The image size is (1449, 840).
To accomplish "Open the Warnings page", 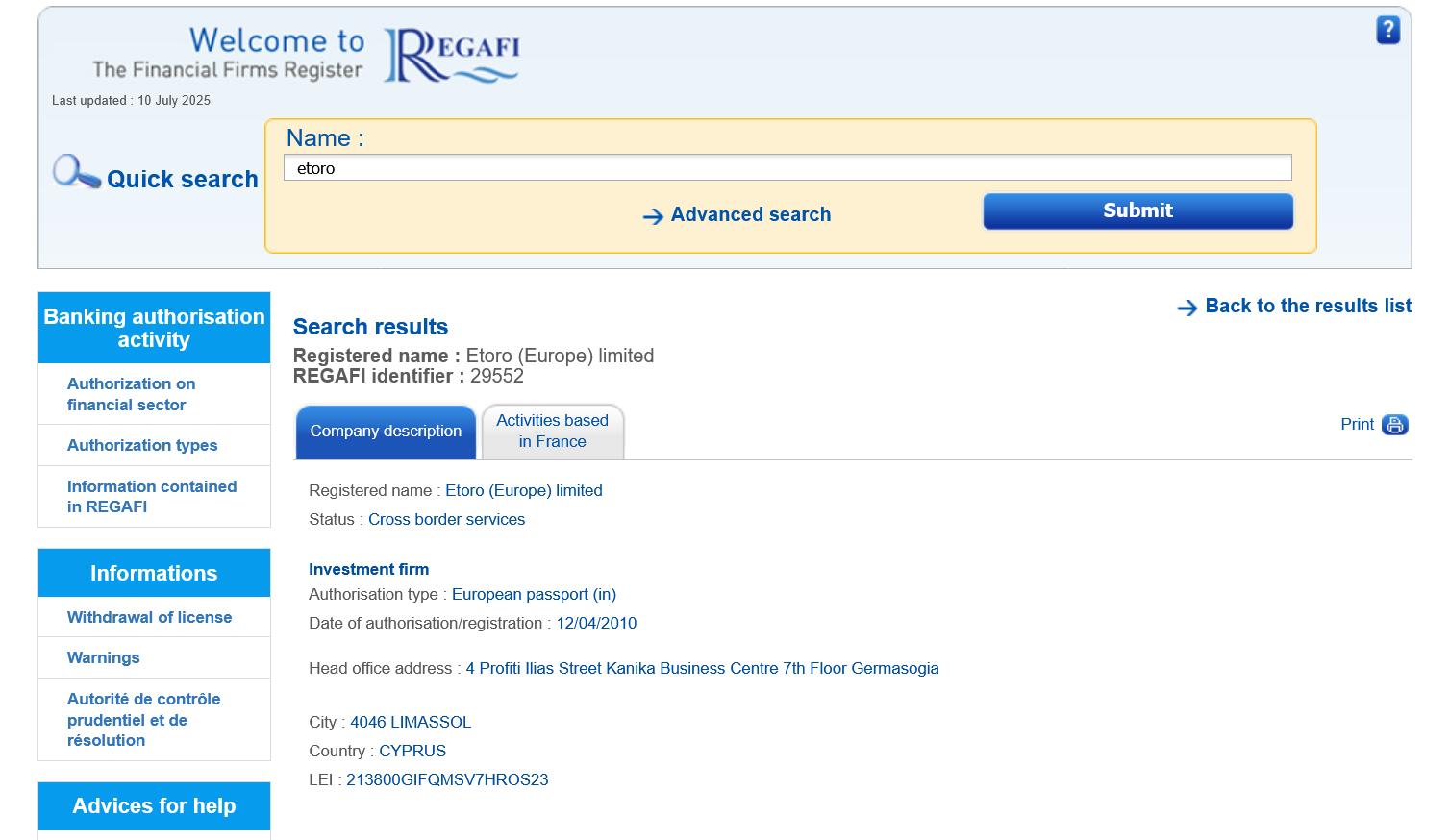I will [x=103, y=657].
